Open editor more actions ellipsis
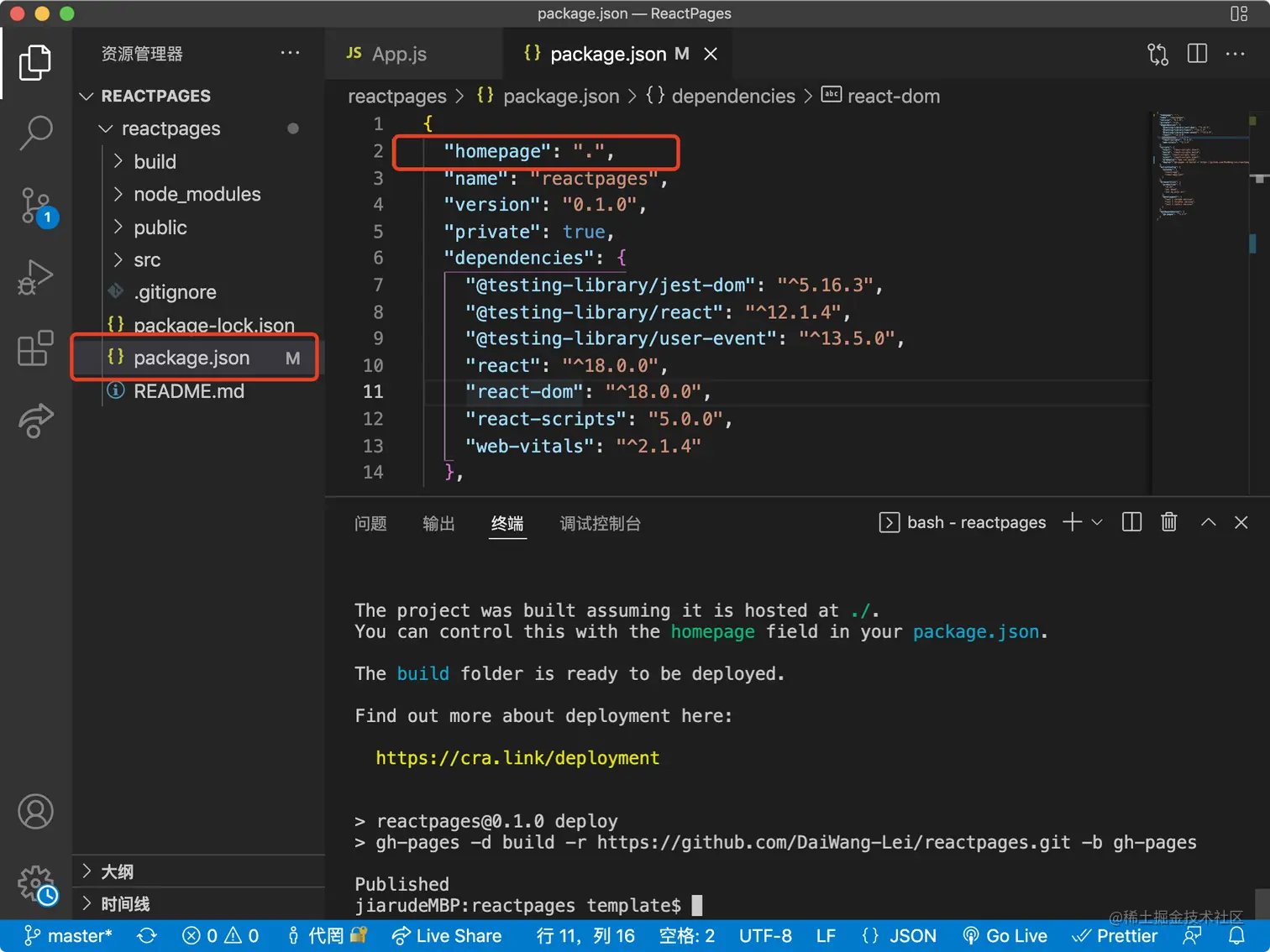The height and width of the screenshot is (952, 1270). [x=1236, y=54]
